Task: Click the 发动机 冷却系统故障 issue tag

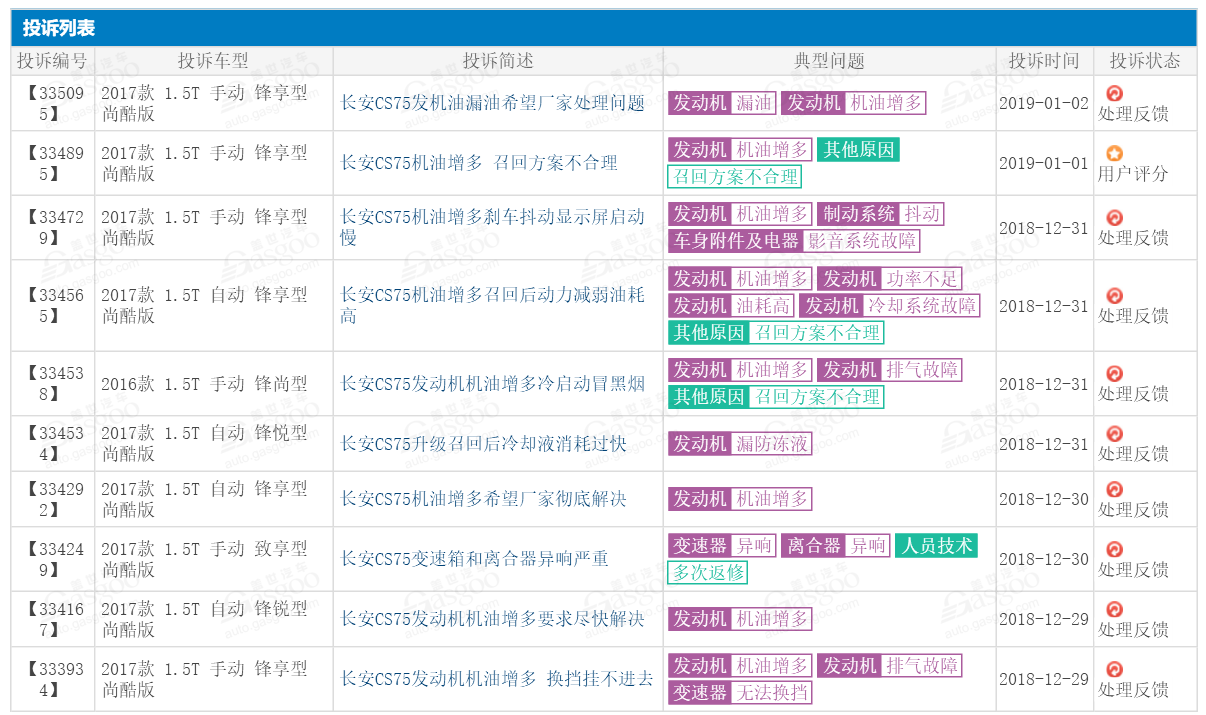Action: (890, 306)
